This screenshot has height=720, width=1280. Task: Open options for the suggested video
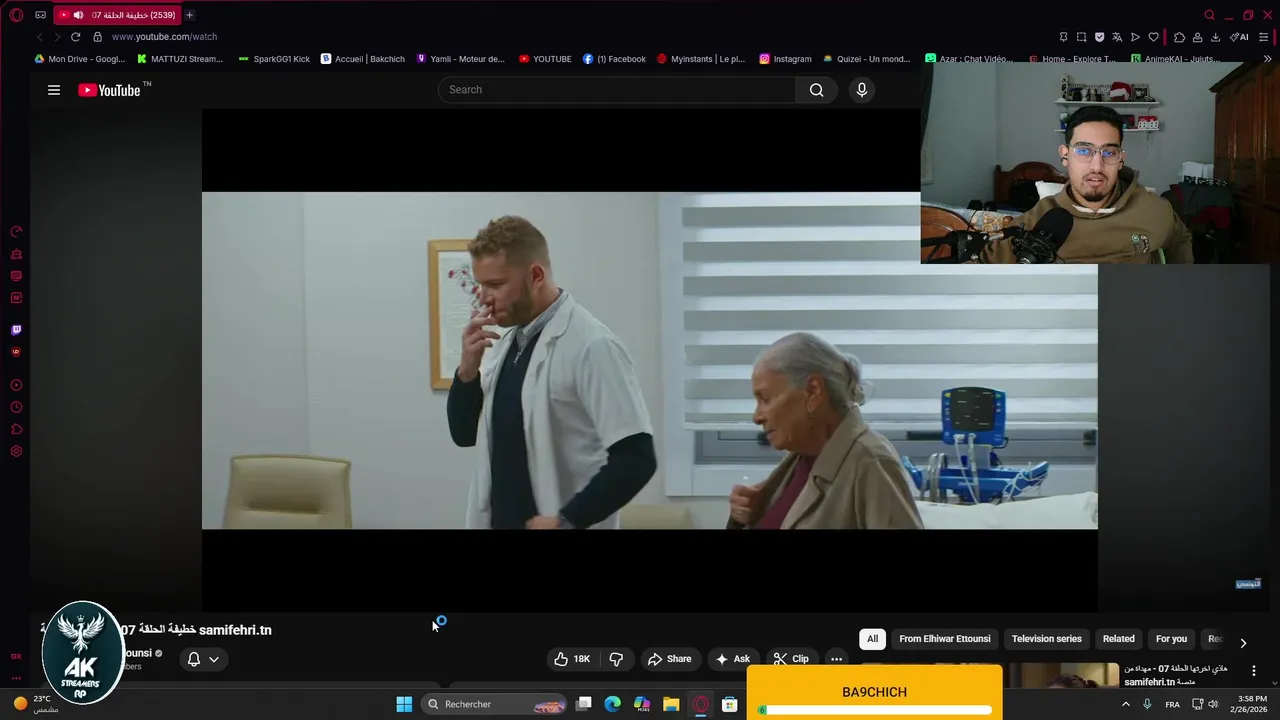1254,671
